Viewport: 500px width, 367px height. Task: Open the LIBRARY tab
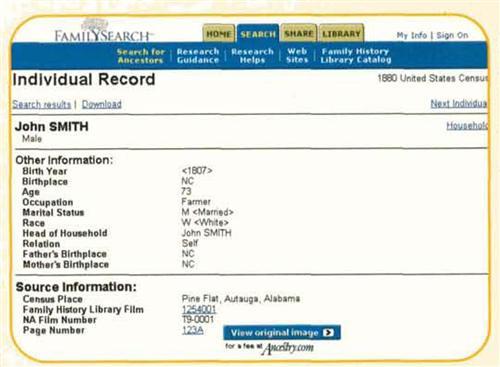[341, 33]
